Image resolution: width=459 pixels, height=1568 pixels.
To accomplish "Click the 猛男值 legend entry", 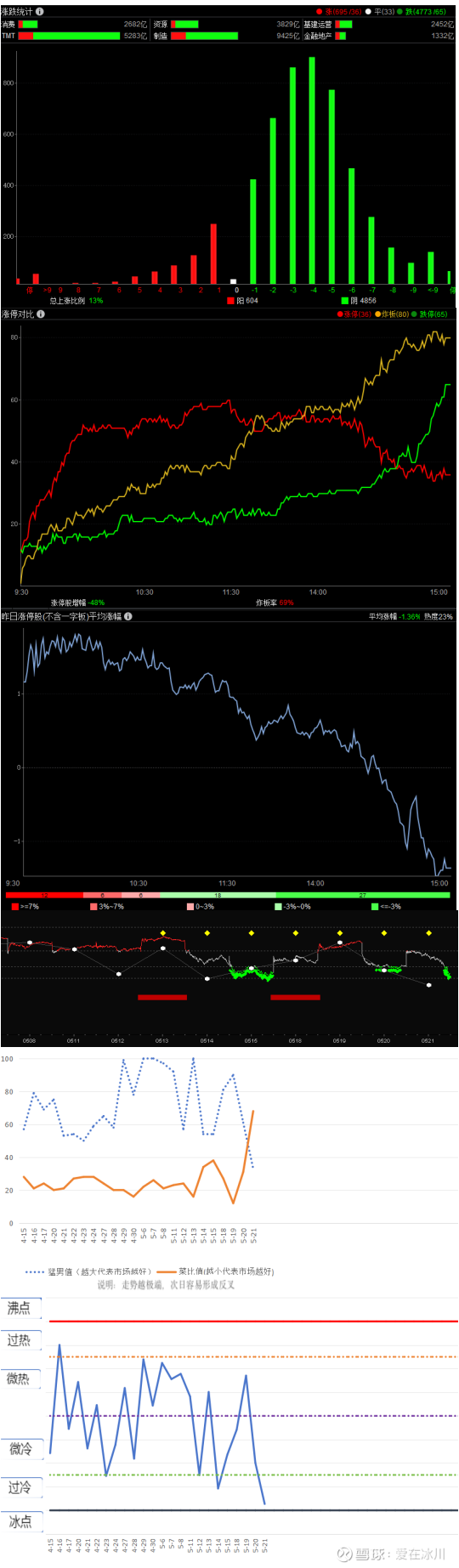I will 88,1271.
